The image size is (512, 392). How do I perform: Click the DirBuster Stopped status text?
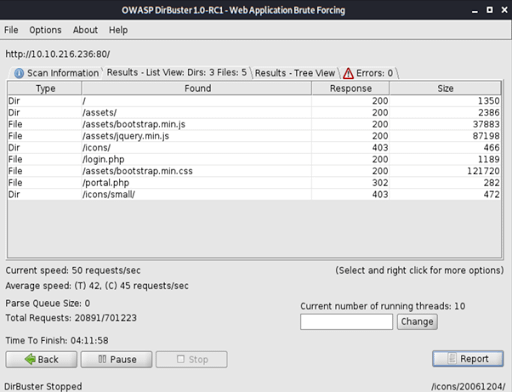click(x=43, y=386)
